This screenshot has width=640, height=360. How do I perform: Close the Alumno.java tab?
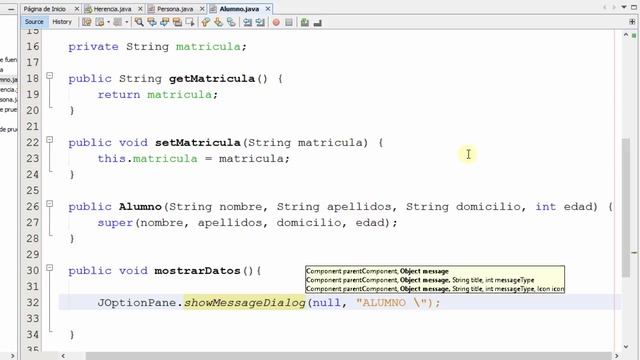[268, 9]
